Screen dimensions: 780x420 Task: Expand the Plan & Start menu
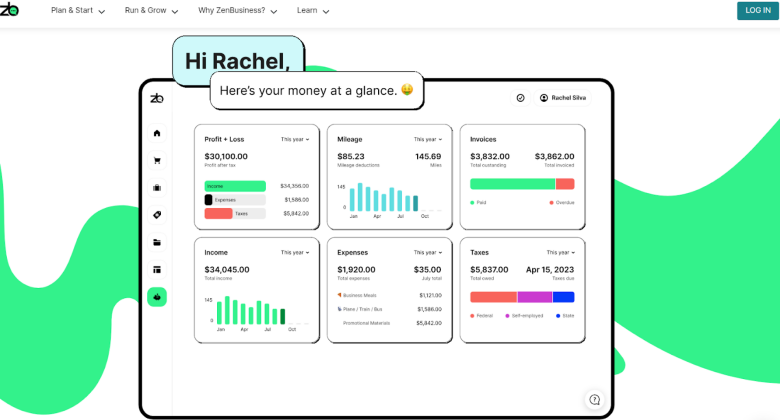(78, 10)
